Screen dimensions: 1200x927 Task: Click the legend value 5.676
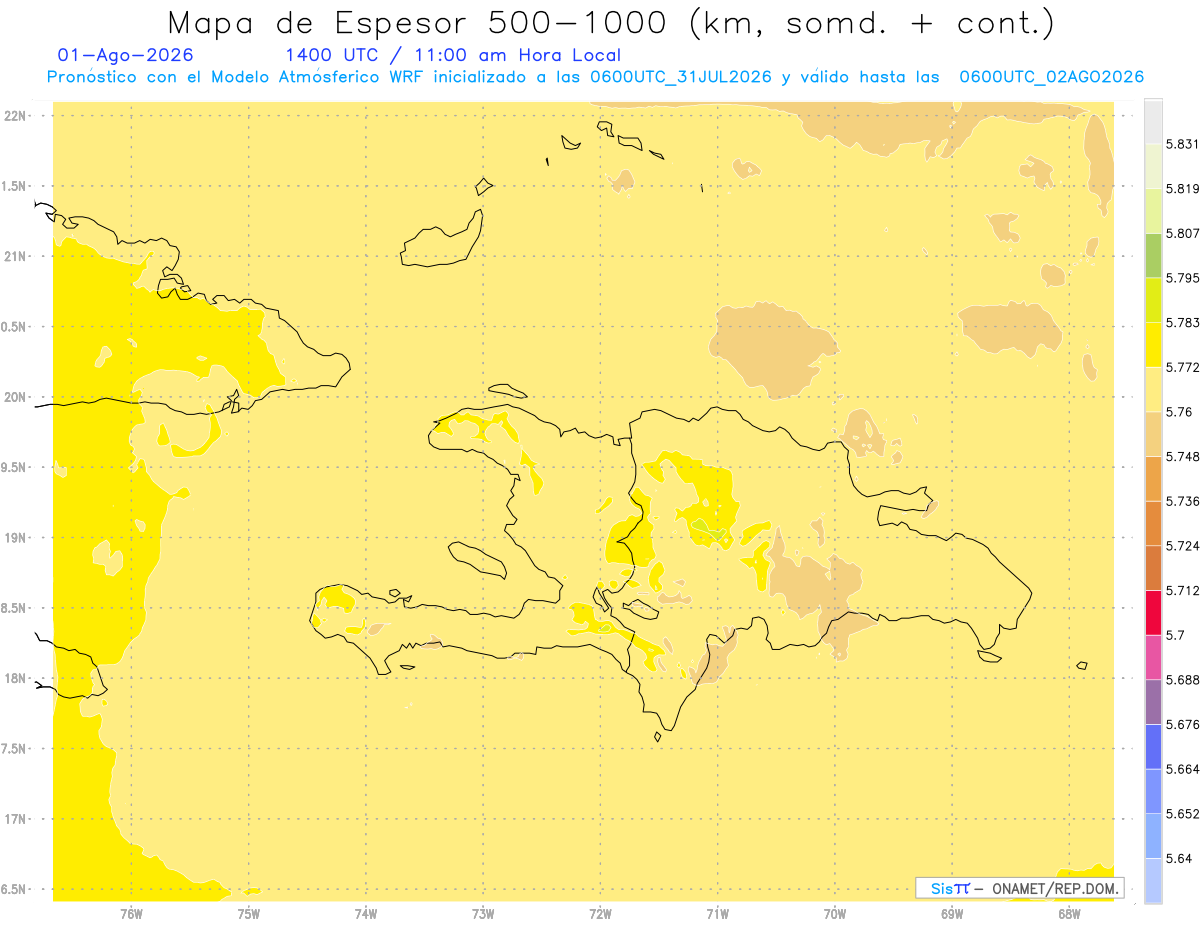click(1183, 724)
